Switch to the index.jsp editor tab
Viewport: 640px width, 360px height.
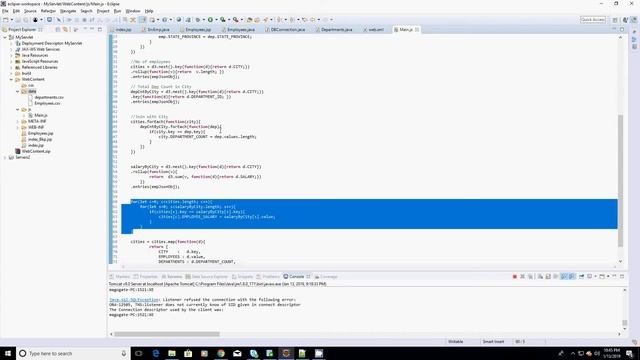123,30
